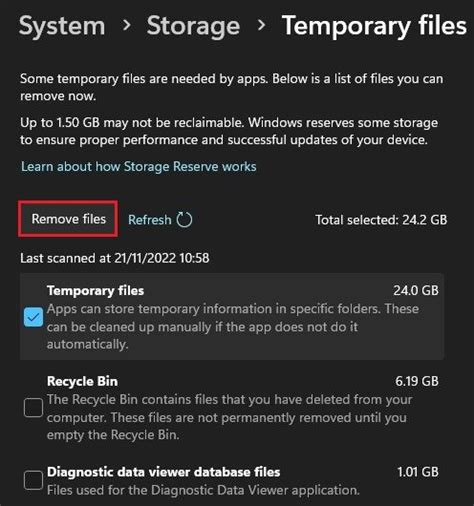The image size is (474, 506).
Task: Uncheck the Temporary files checkbox
Action: (x=33, y=317)
